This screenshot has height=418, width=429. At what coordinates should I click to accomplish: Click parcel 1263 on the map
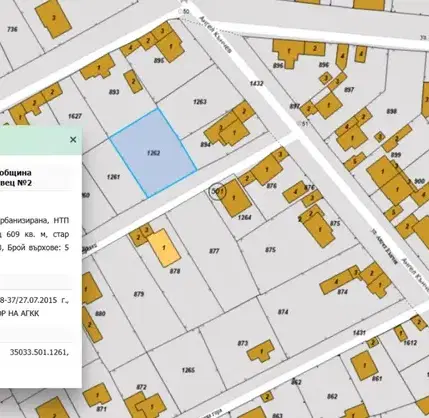point(199,102)
